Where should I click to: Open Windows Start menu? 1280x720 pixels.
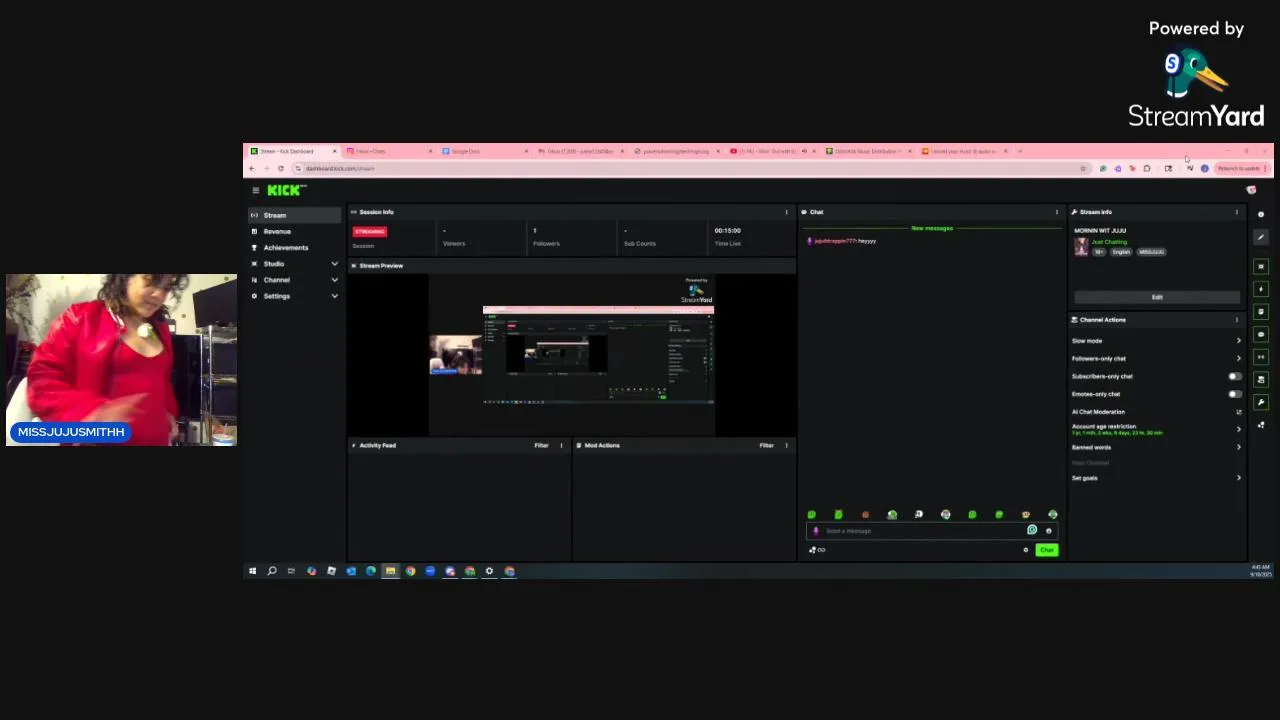pos(252,571)
